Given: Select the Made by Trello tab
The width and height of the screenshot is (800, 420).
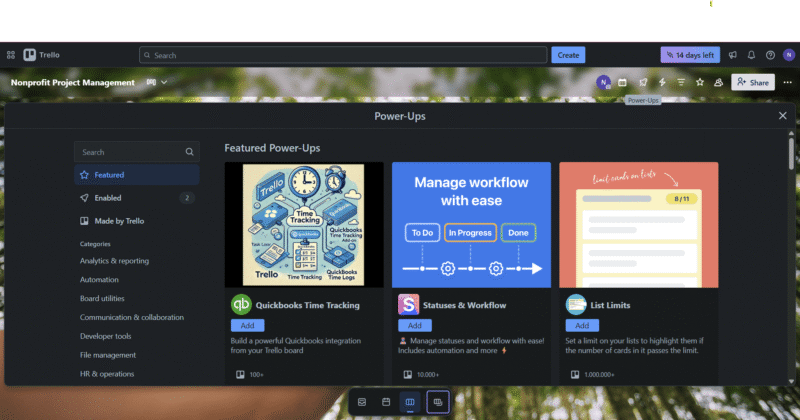Looking at the screenshot, I should 137,221.
